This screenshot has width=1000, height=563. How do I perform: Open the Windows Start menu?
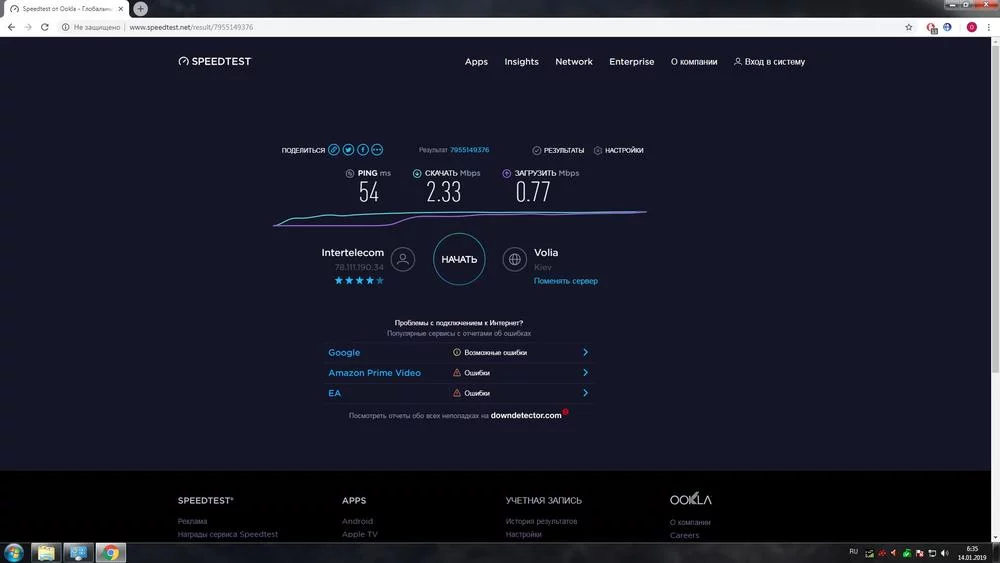pos(13,552)
